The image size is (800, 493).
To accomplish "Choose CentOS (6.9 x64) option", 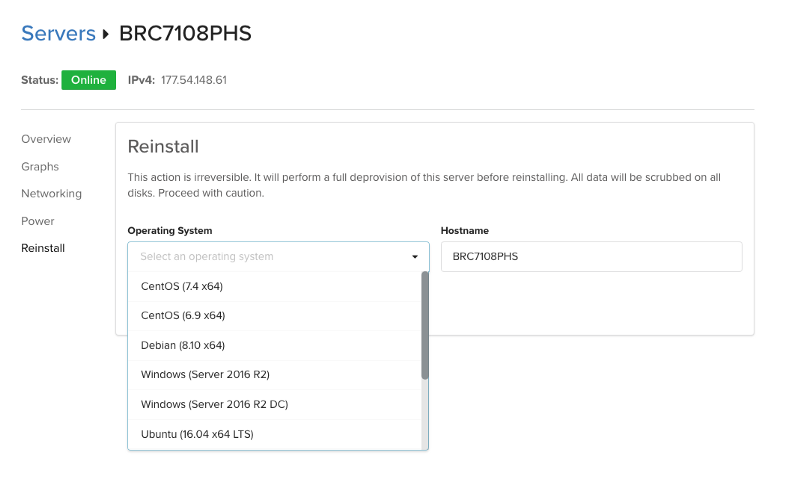I will pos(274,316).
